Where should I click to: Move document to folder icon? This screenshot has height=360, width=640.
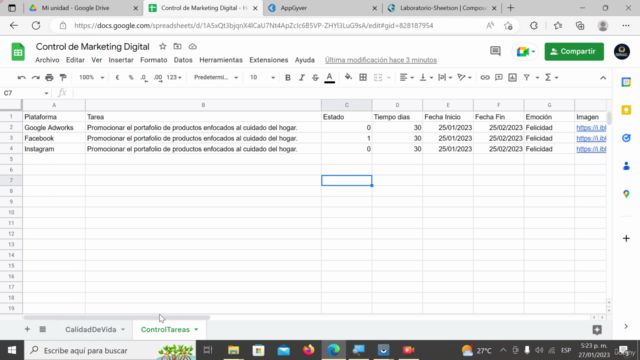pyautogui.click(x=178, y=47)
